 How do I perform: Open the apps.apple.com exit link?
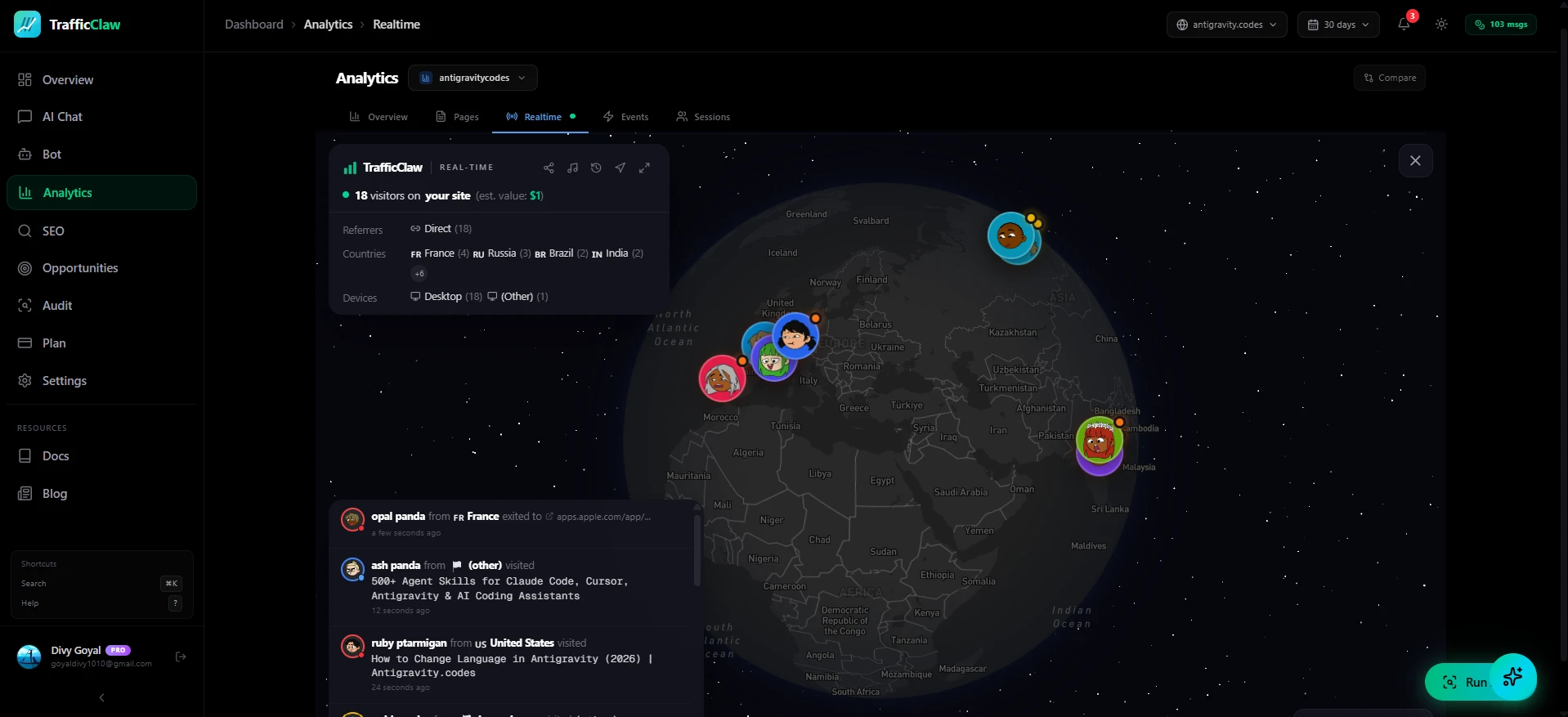603,517
